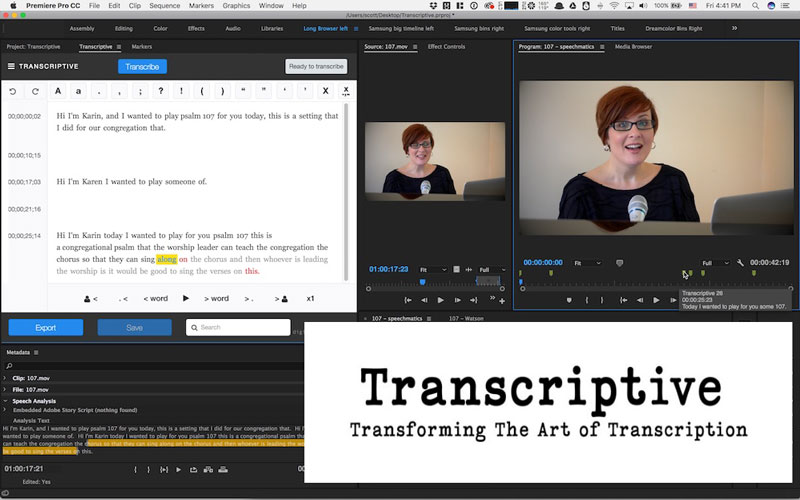The image size is (800, 500).
Task: Jump to next speaker in transcript
Action: 281,299
